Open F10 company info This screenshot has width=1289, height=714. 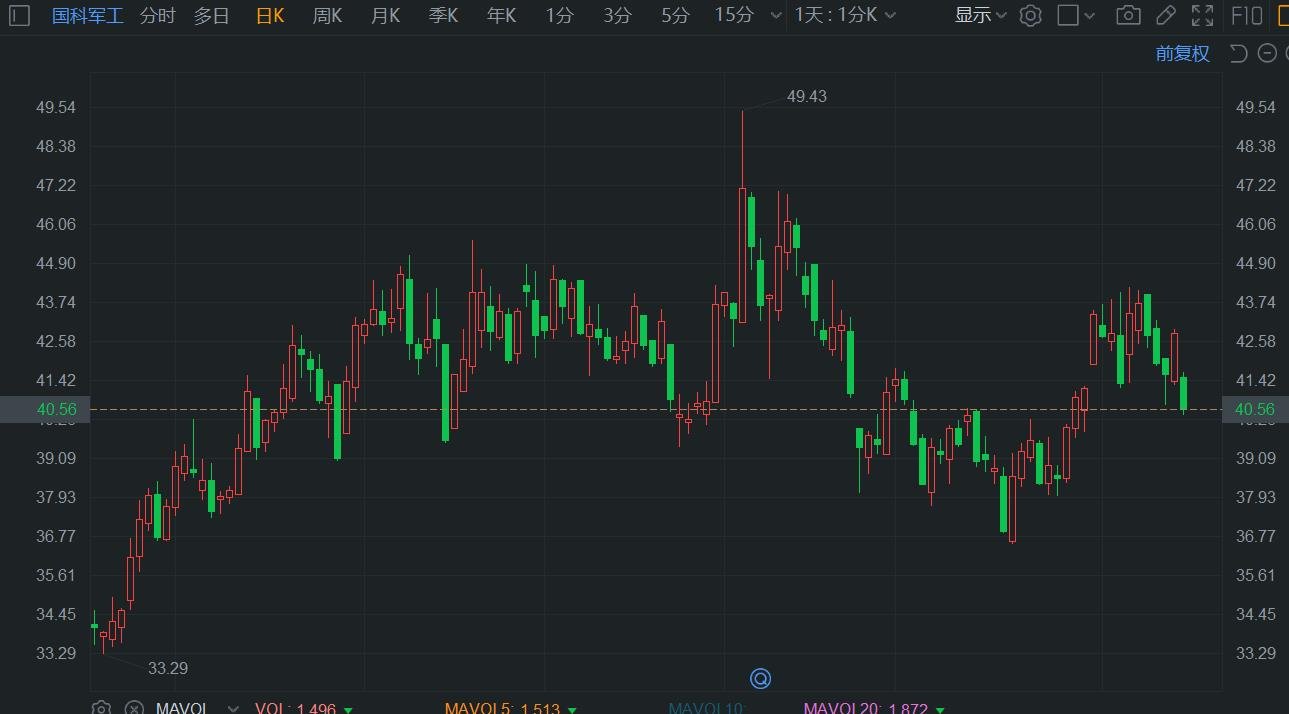point(1246,15)
